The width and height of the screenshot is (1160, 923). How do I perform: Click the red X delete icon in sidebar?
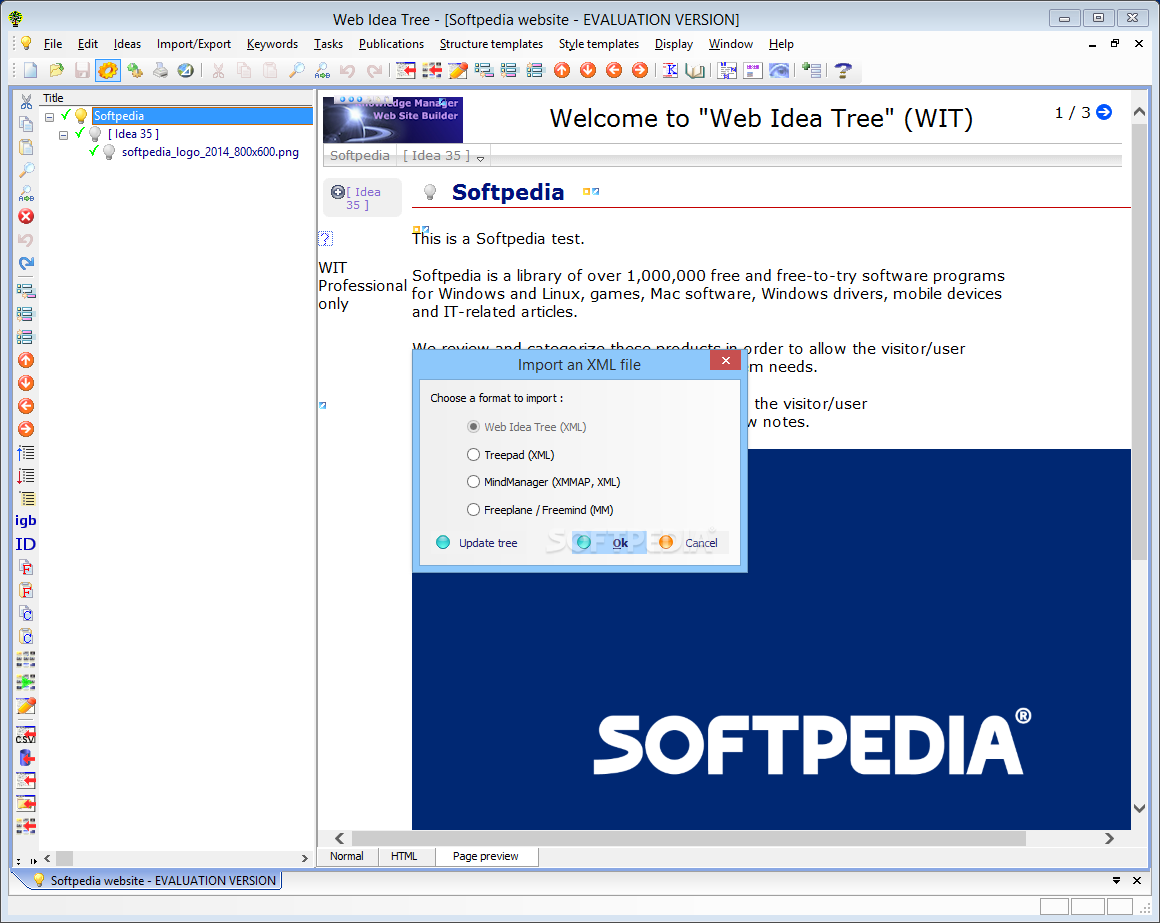[x=26, y=217]
